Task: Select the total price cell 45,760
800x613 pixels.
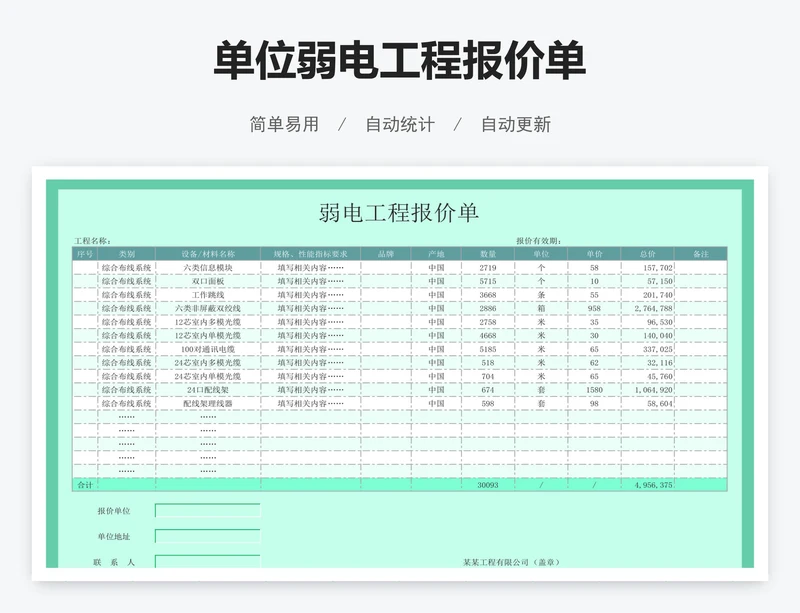Action: point(647,376)
